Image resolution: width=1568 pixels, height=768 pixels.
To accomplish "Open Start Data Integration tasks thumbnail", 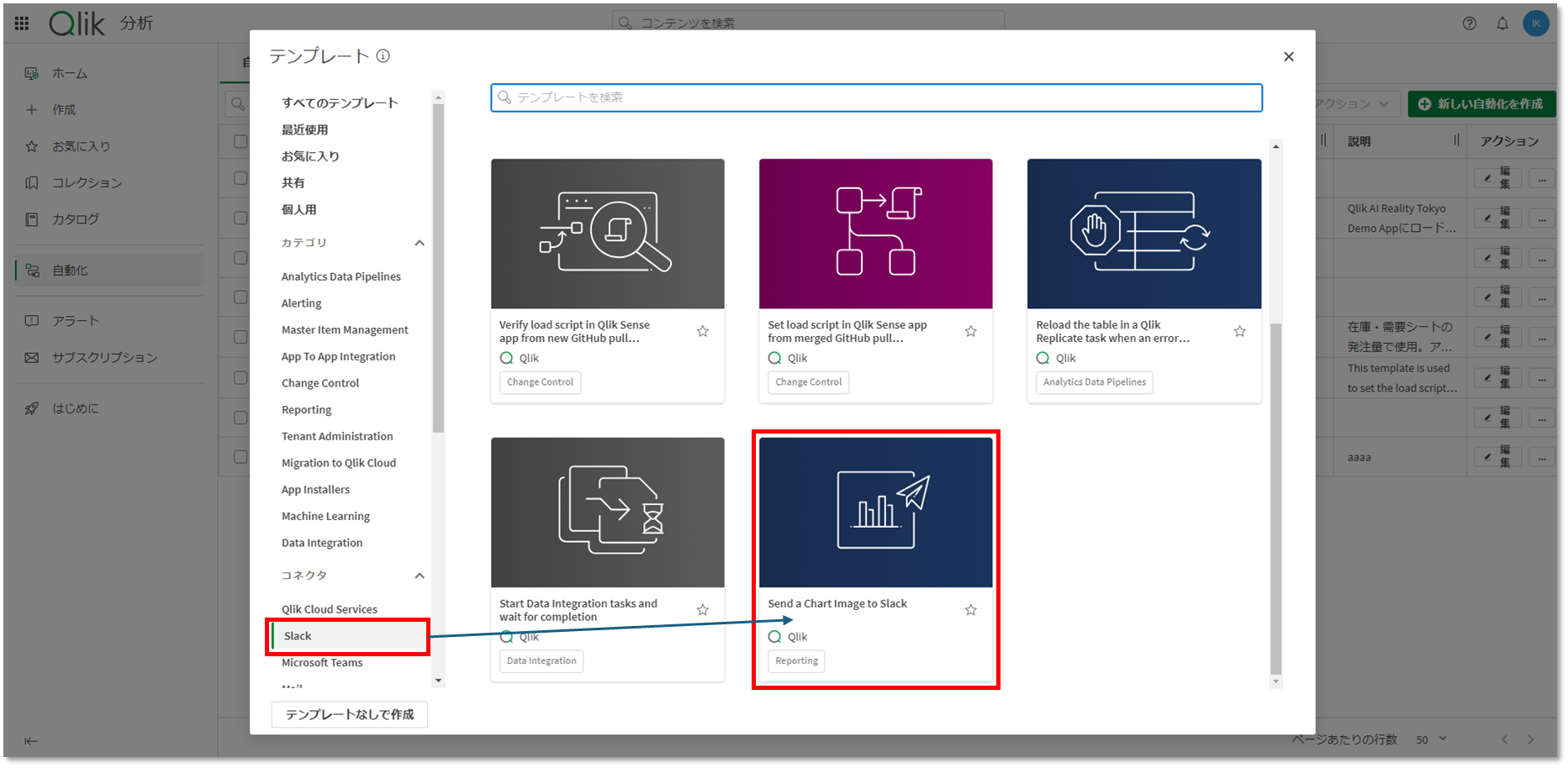I will (608, 512).
